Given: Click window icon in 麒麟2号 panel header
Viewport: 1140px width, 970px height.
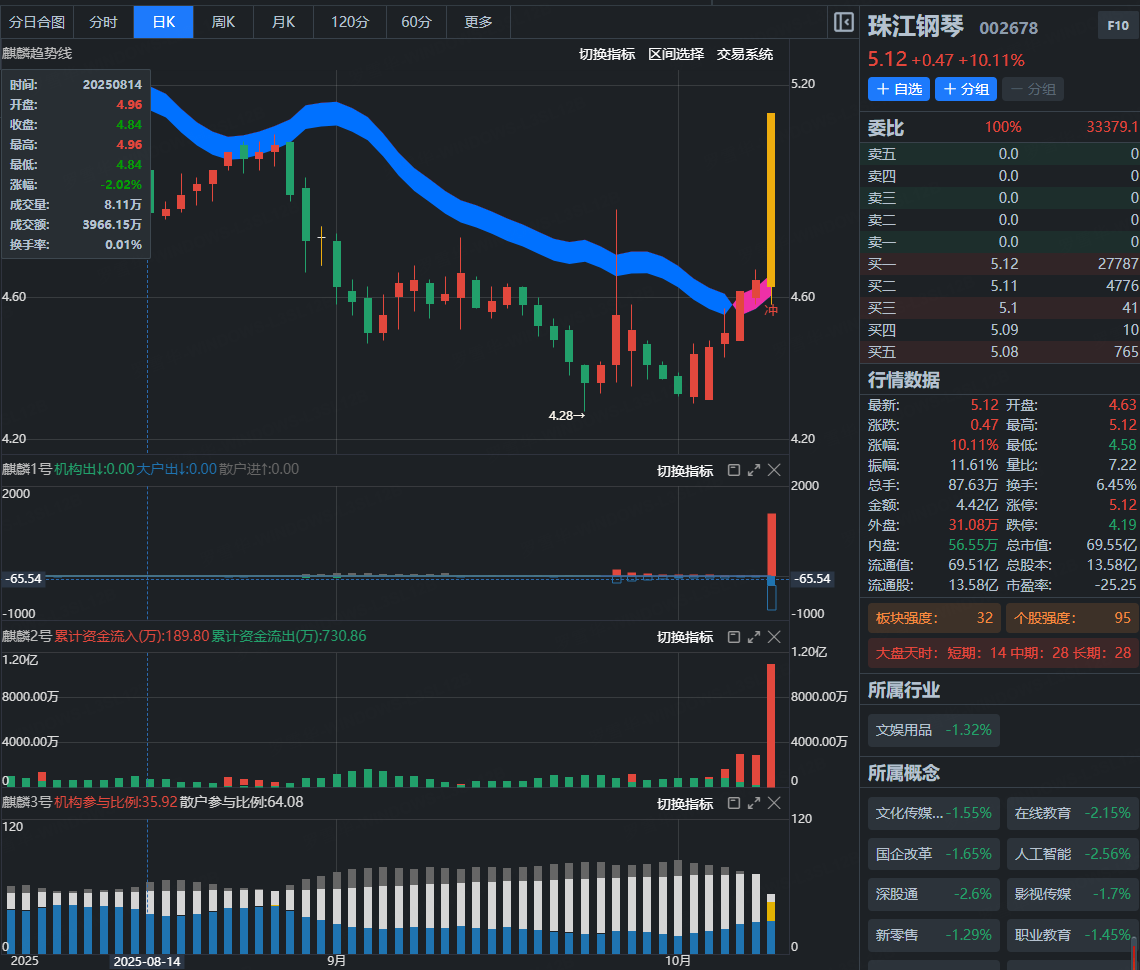Looking at the screenshot, I should [x=733, y=637].
